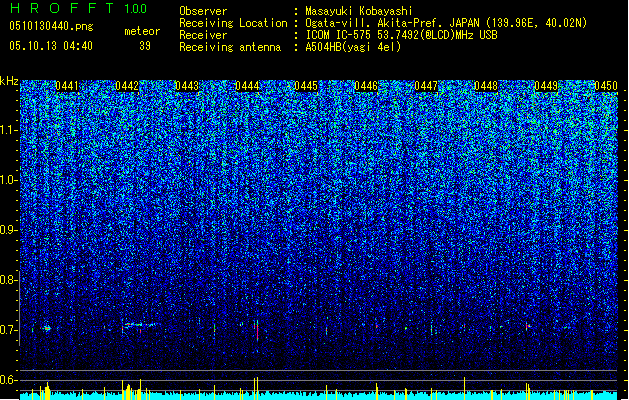Image resolution: width=629 pixels, height=400 pixels.
Task: Click the HROFFT 1.0.0 title text
Action: (79, 8)
